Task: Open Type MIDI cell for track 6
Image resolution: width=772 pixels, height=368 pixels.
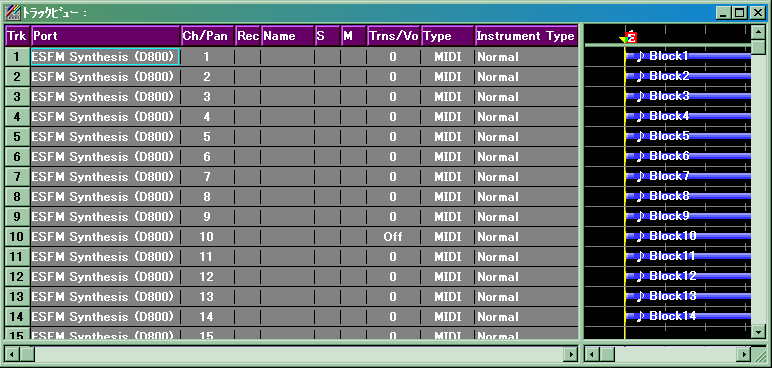Action: pyautogui.click(x=448, y=157)
